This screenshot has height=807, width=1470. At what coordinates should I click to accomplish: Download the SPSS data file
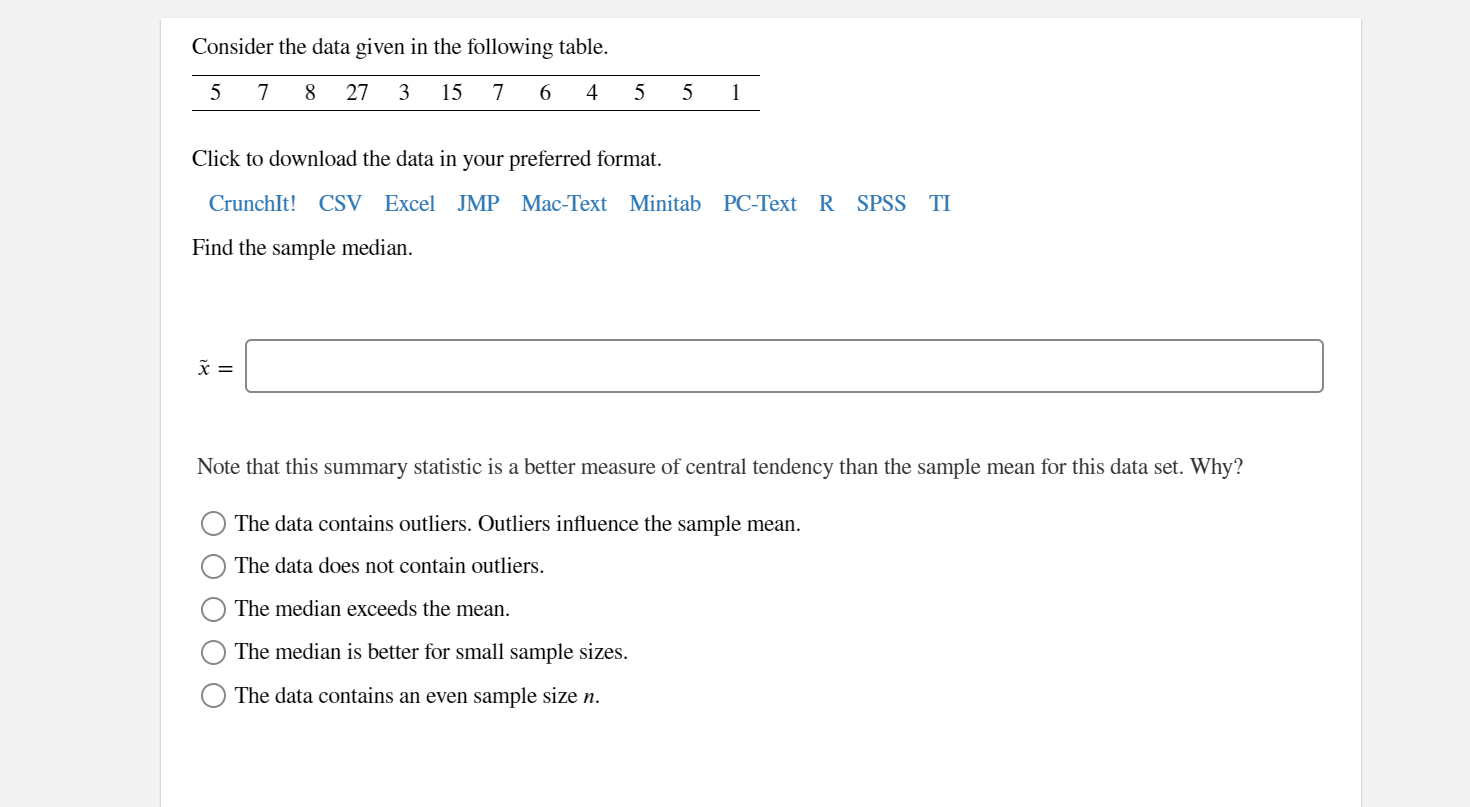click(880, 203)
